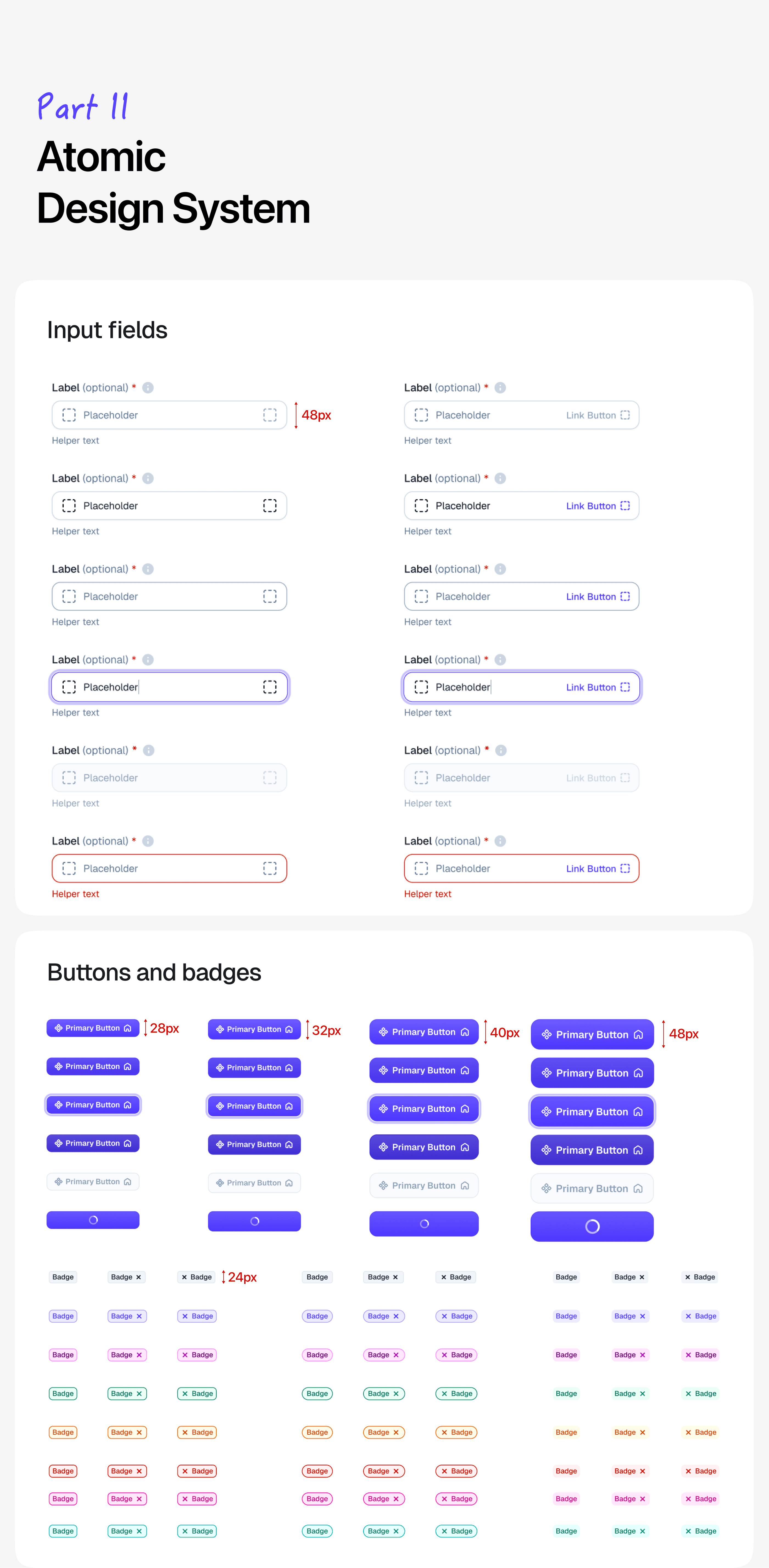Click the smallest loading spinner button
This screenshot has width=769, height=1568.
93,1220
